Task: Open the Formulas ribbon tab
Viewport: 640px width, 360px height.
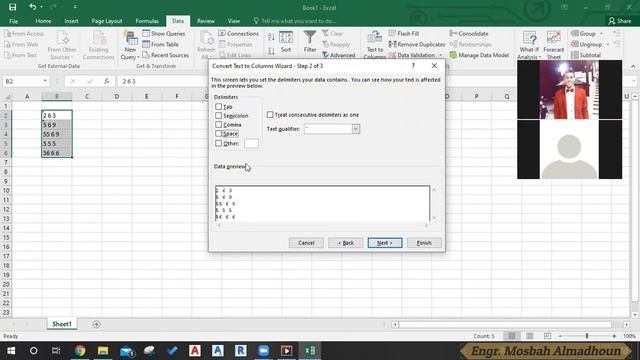Action: click(x=147, y=21)
